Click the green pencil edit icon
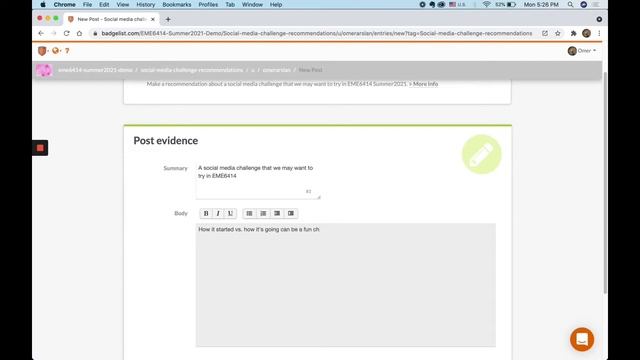Image resolution: width=640 pixels, height=360 pixels. [x=482, y=154]
